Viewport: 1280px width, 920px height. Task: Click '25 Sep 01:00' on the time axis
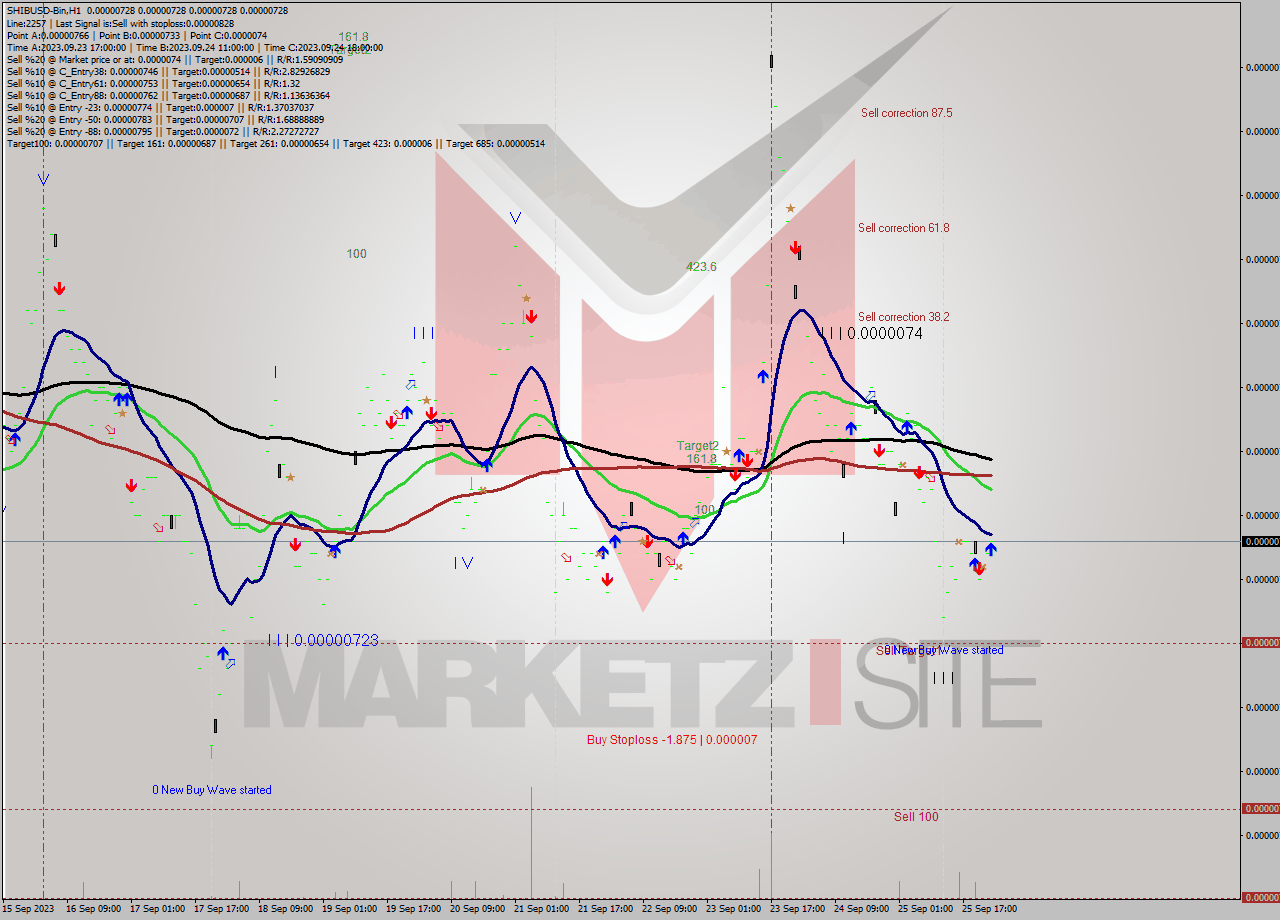tap(925, 909)
